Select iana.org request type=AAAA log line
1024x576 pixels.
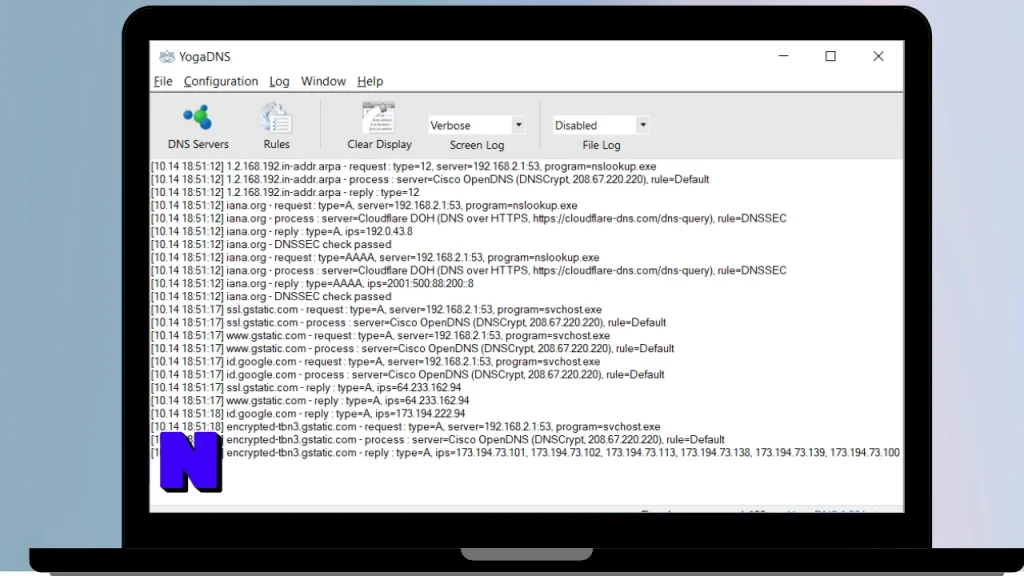click(375, 257)
